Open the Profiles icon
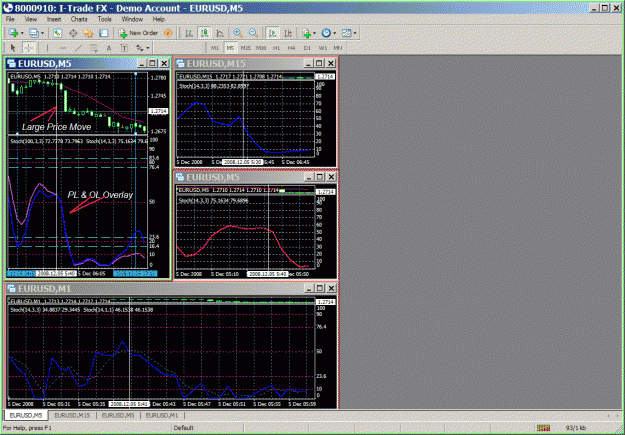This screenshot has width=625, height=435. [x=33, y=33]
